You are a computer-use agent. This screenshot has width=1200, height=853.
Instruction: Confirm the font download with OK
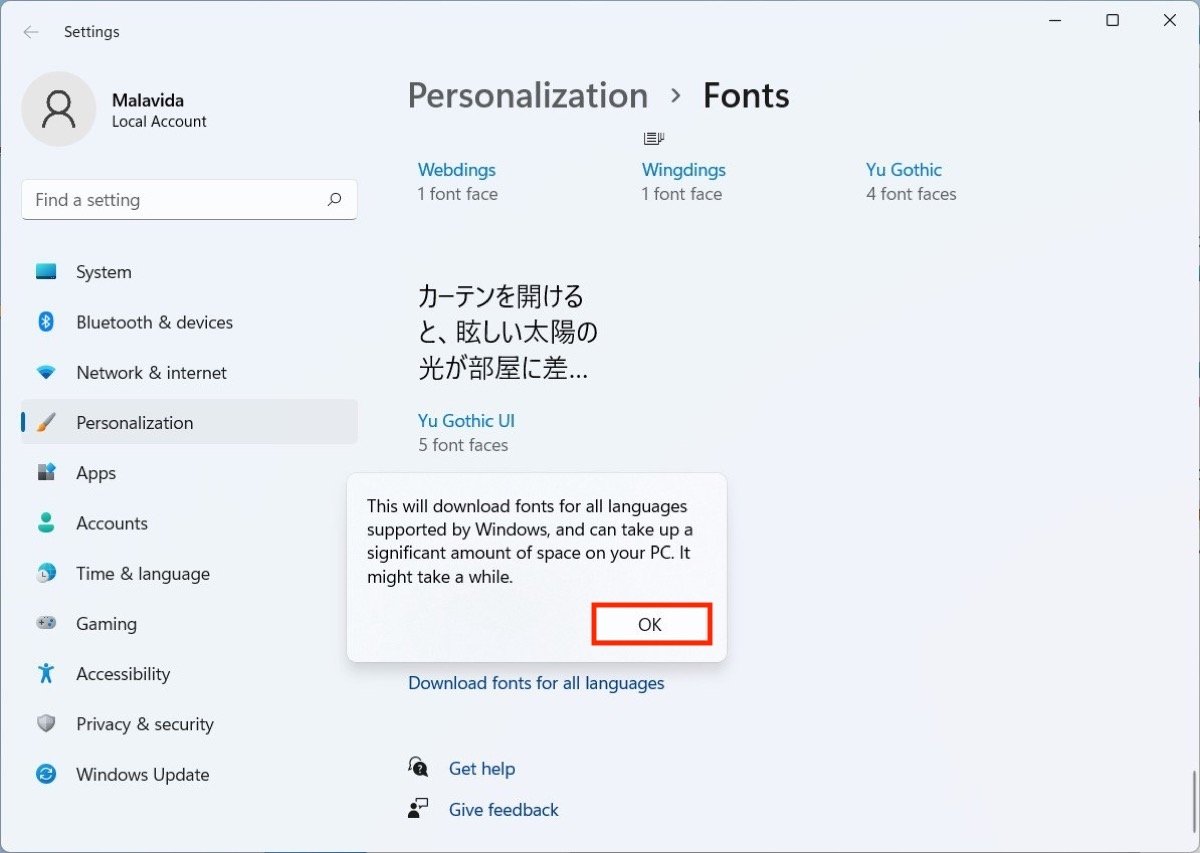(x=650, y=625)
